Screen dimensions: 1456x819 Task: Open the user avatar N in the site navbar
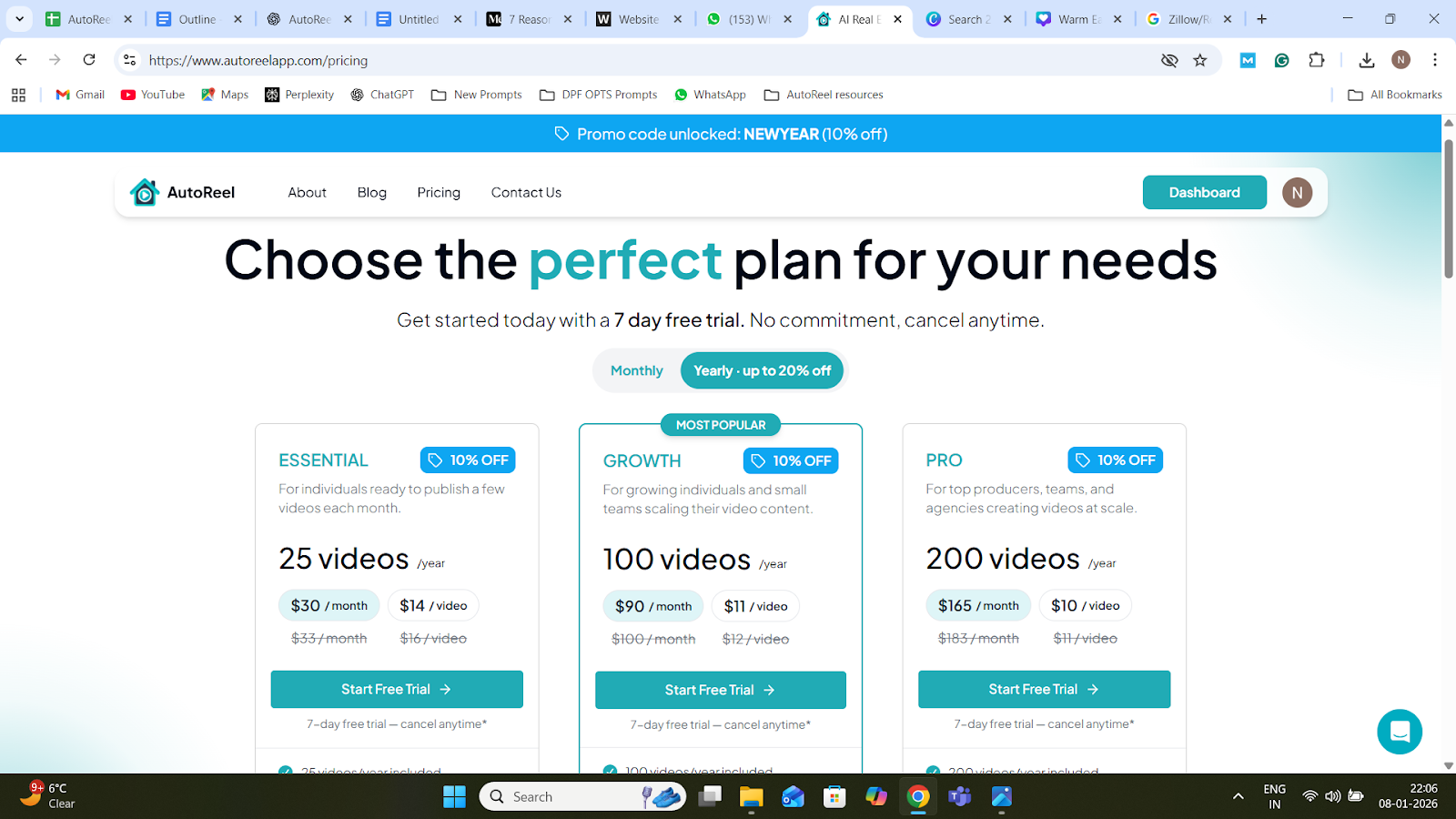point(1298,192)
